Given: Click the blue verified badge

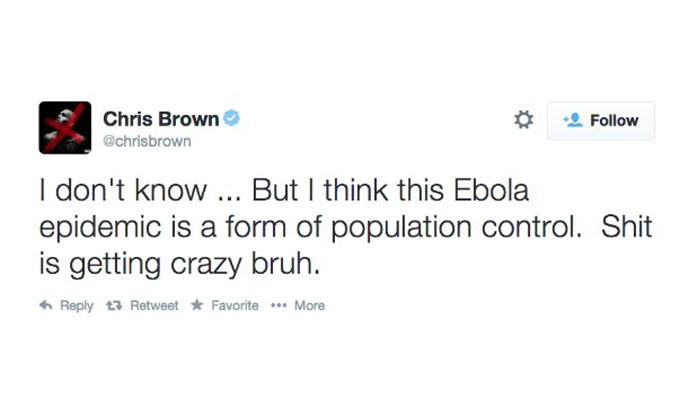Looking at the screenshot, I should click(232, 118).
